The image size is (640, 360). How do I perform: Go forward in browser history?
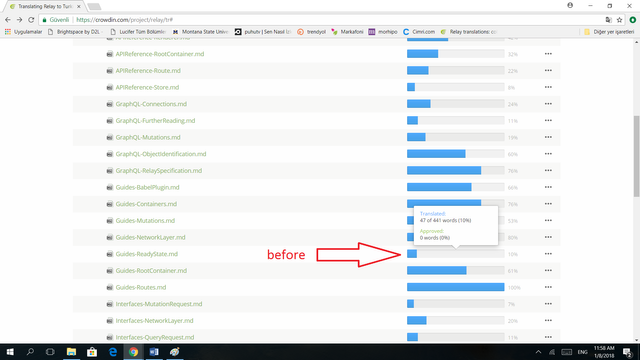[19, 20]
